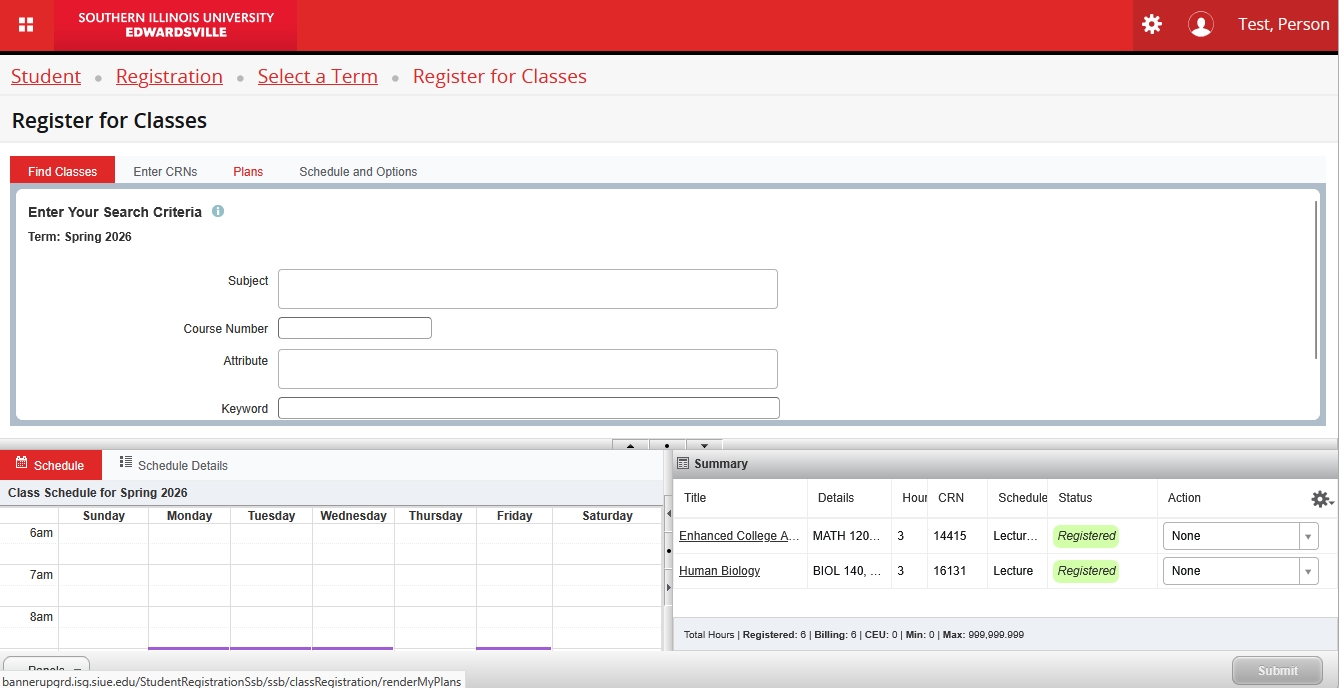Viewport: 1339px width, 688px height.
Task: Collapse schedule panel using left arrow on vertical splitter
Action: (x=667, y=513)
